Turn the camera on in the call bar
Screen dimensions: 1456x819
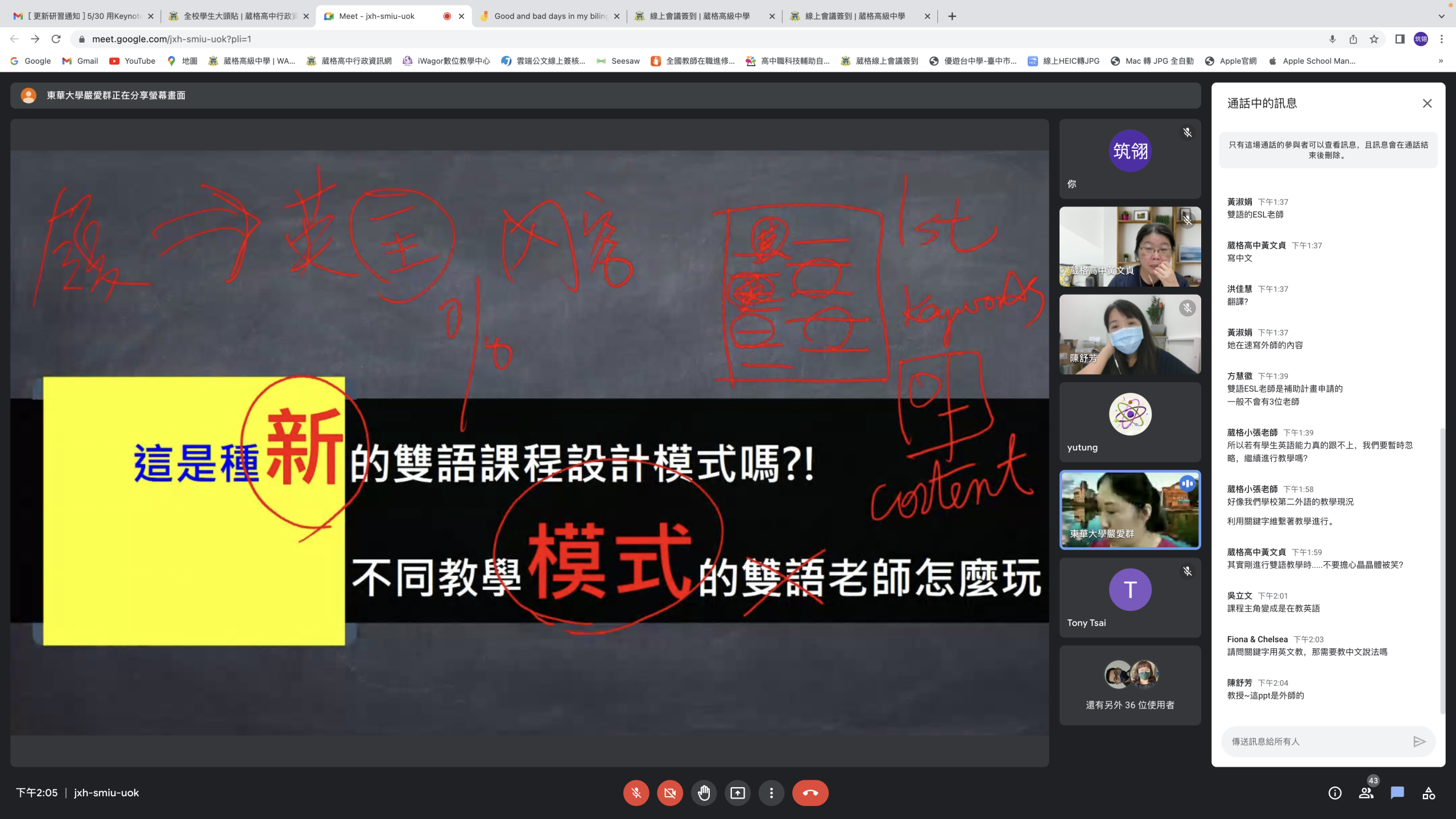(x=670, y=793)
